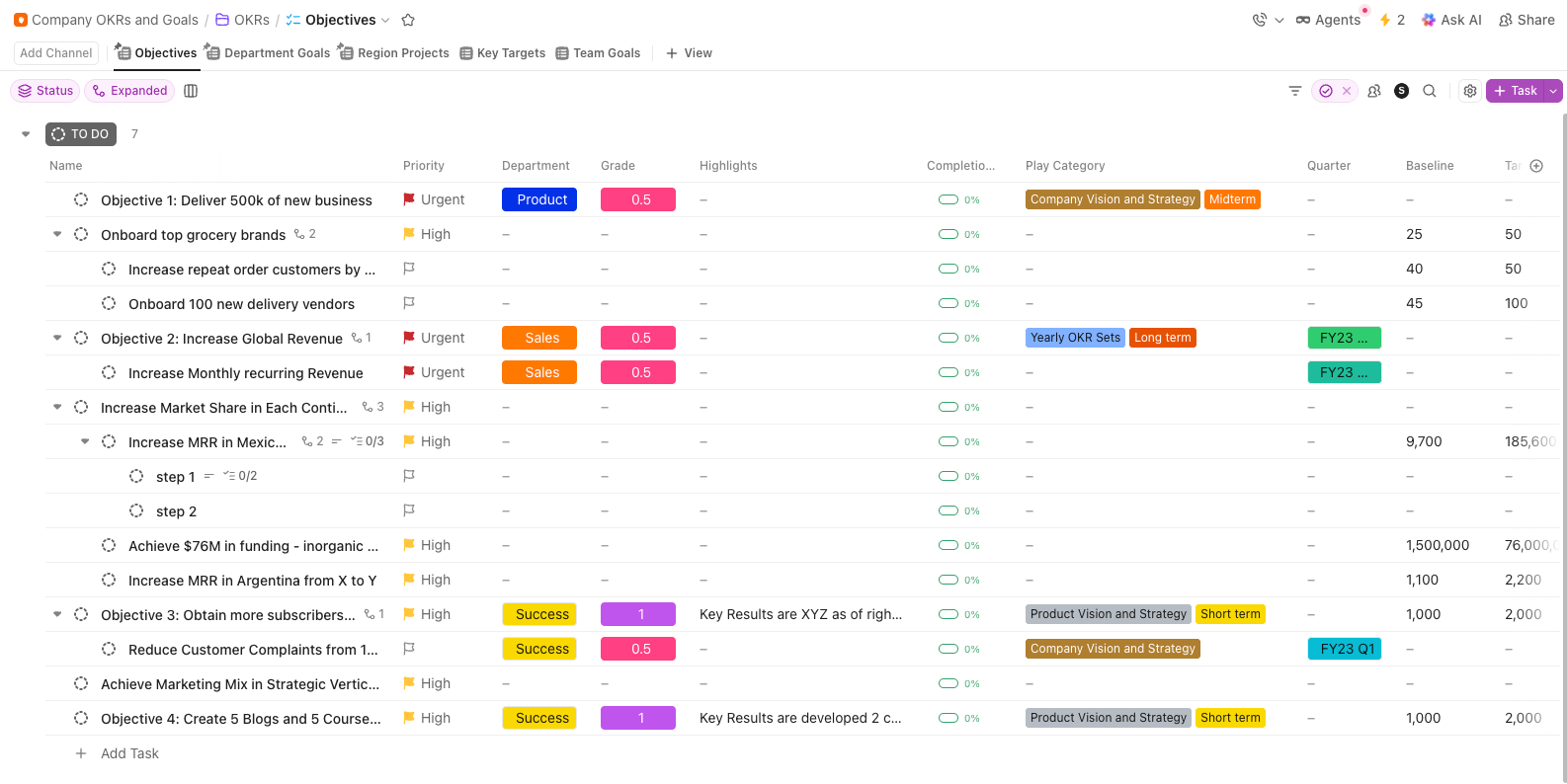
Task: Set priority flag for Reduce Customer Complaints
Action: pos(409,649)
